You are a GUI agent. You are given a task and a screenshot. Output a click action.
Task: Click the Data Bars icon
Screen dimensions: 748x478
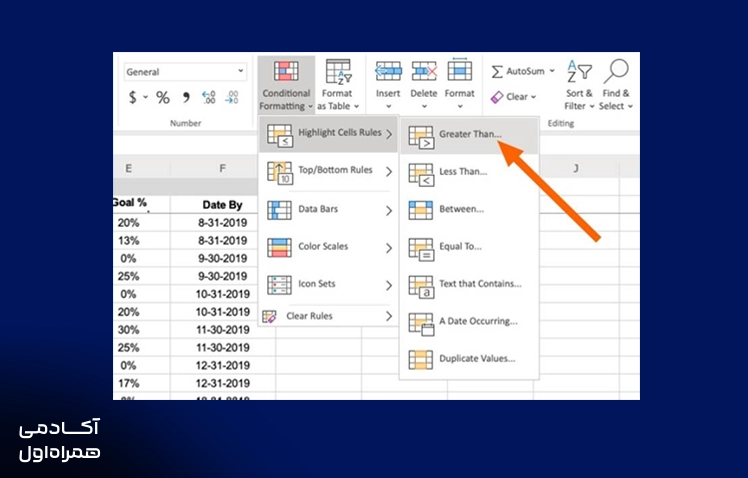coord(279,210)
